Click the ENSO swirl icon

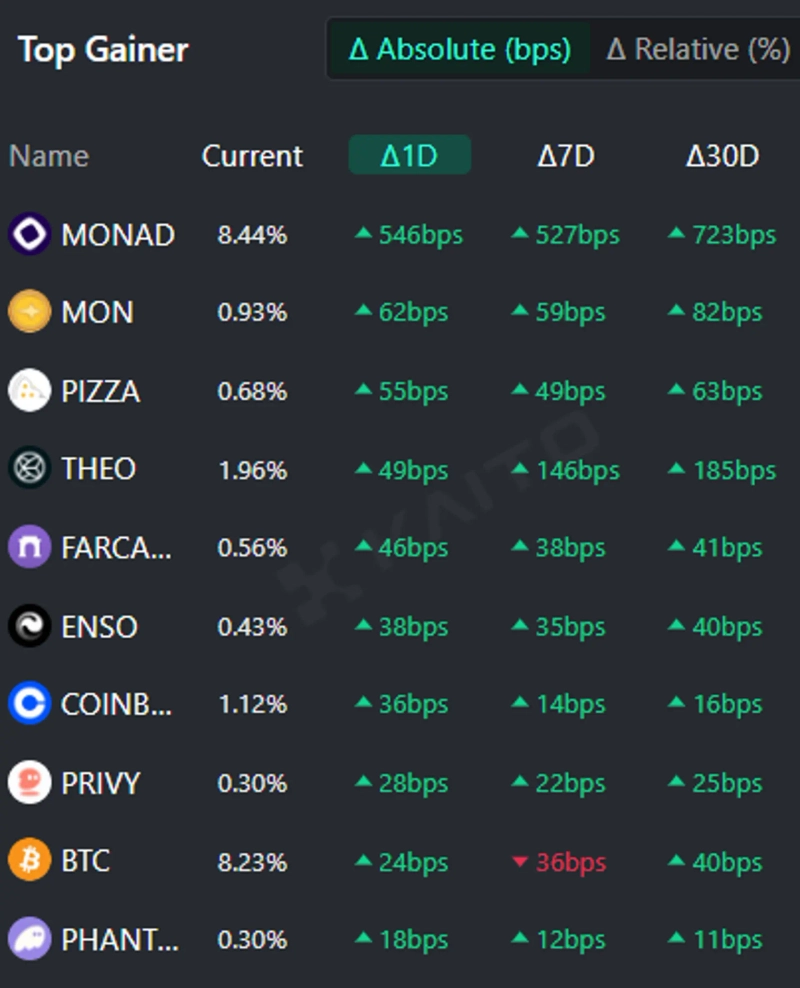(x=29, y=627)
